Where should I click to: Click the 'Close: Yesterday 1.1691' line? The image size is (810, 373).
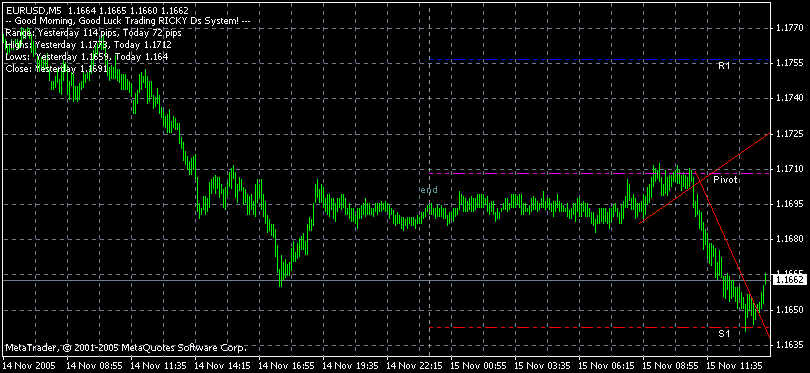click(56, 68)
